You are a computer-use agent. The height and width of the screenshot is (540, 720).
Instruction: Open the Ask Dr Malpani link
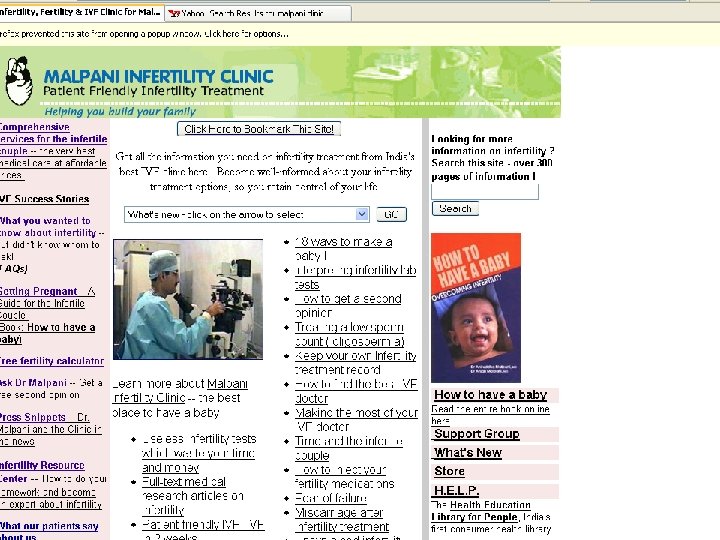click(x=33, y=382)
